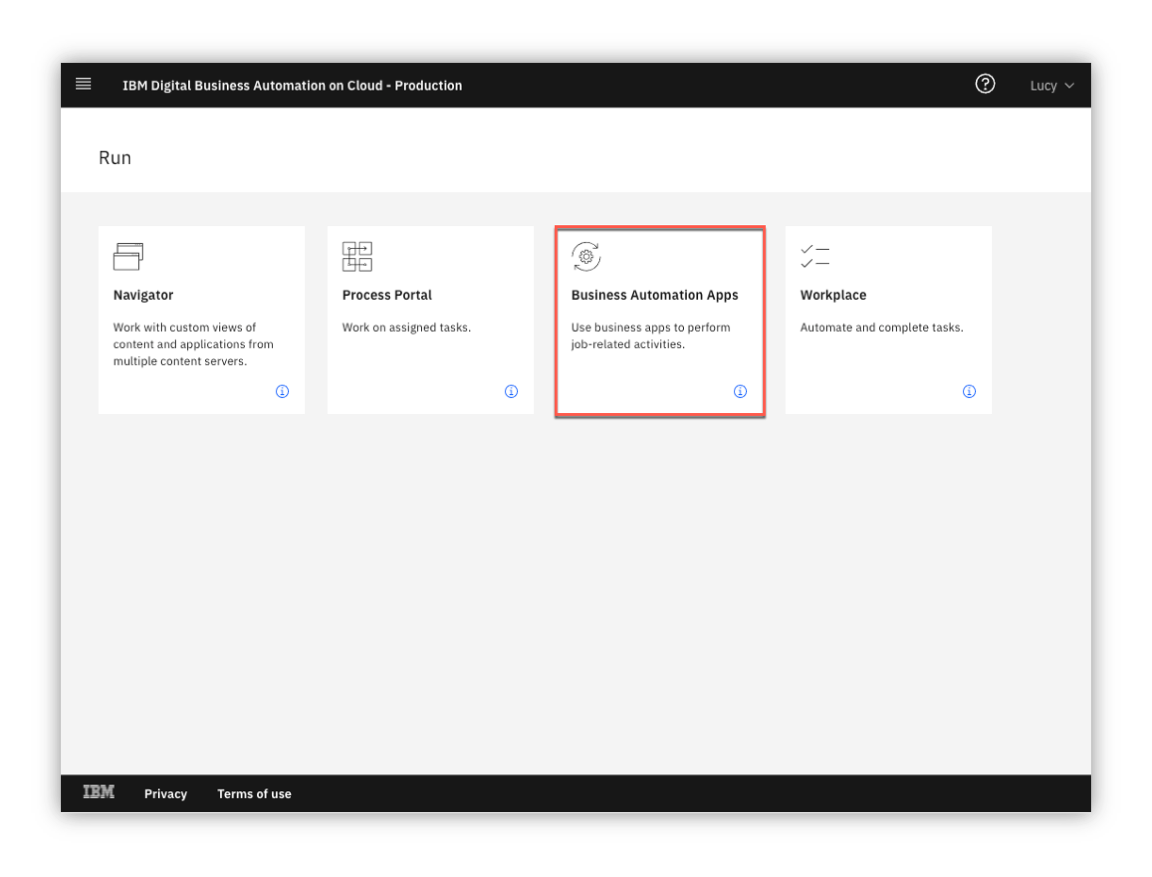1152x877 pixels.
Task: Show info for Business Automation Apps card
Action: [x=741, y=391]
